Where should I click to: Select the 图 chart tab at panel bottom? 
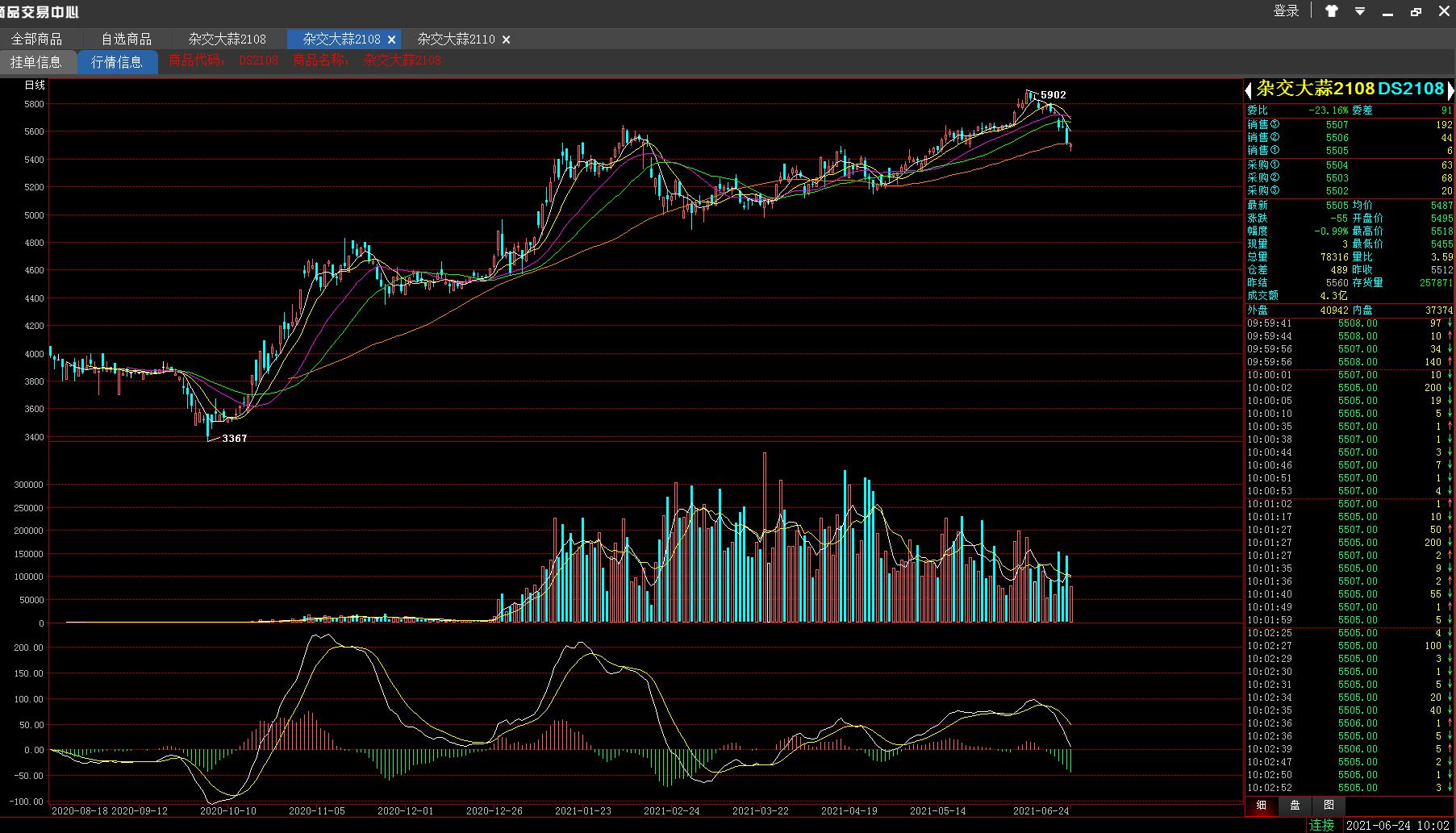(1329, 806)
